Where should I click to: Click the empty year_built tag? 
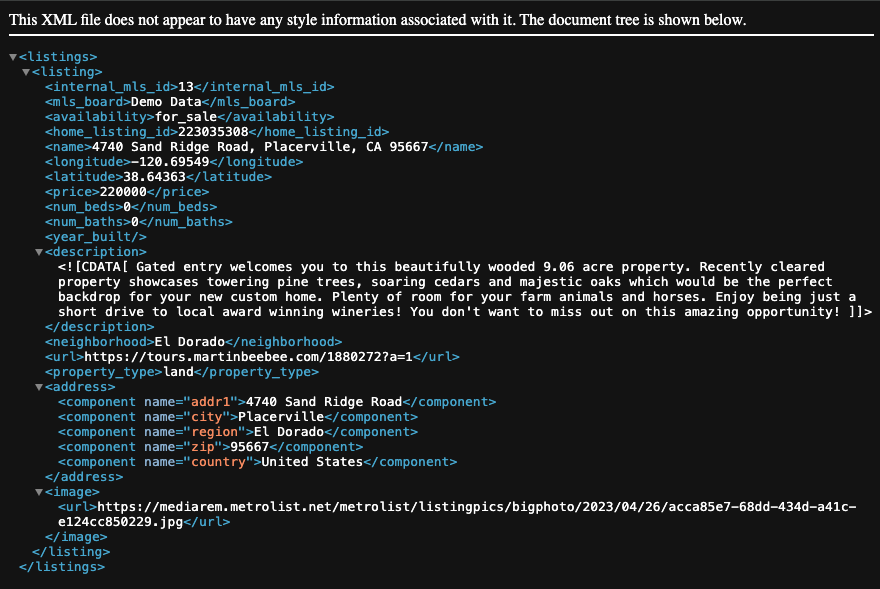coord(96,237)
